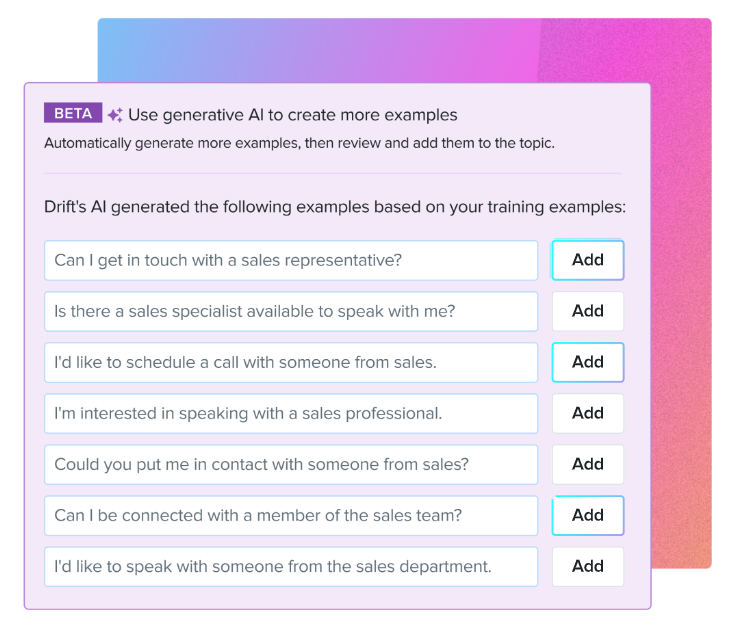Click 'Use generative AI to create more examples' heading
Screen dimensions: 739x632
click(x=293, y=115)
